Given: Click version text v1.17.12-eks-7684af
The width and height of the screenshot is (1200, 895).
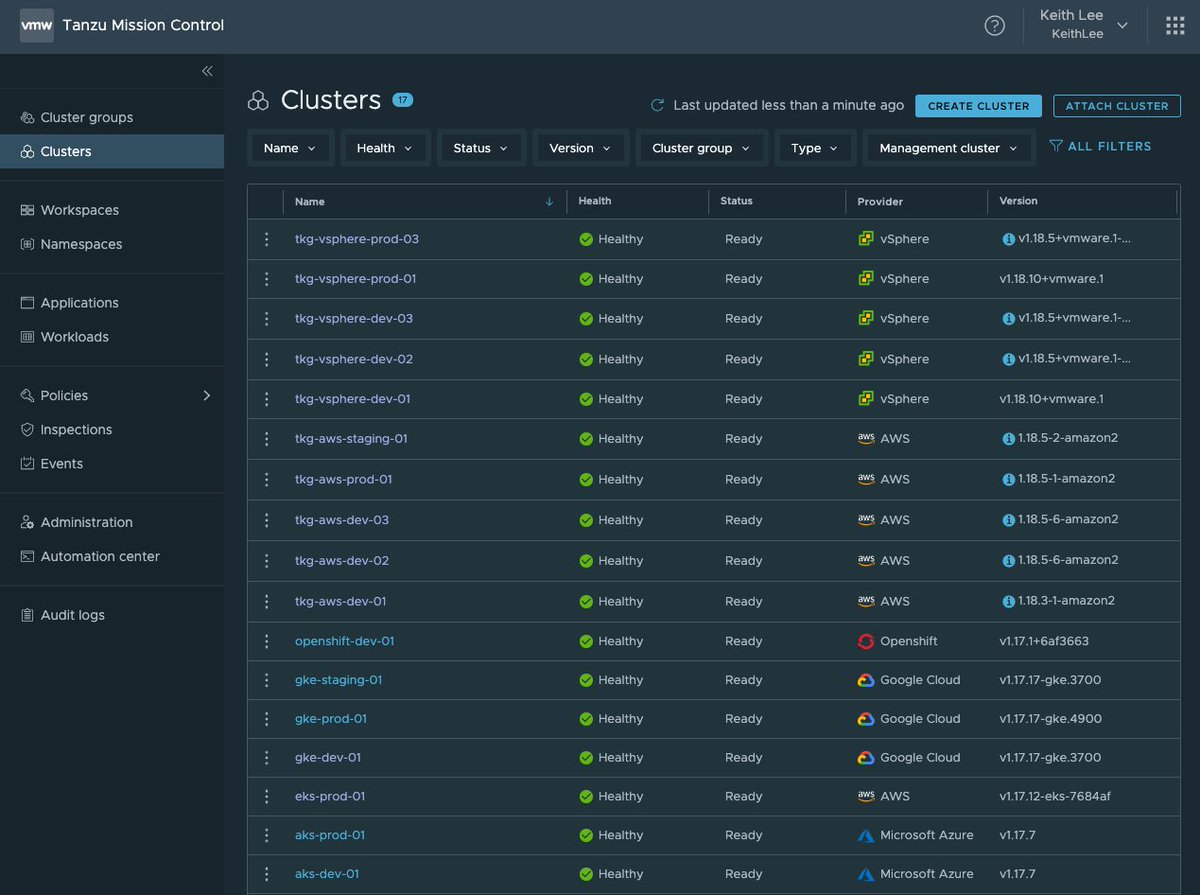Looking at the screenshot, I should point(1055,797).
